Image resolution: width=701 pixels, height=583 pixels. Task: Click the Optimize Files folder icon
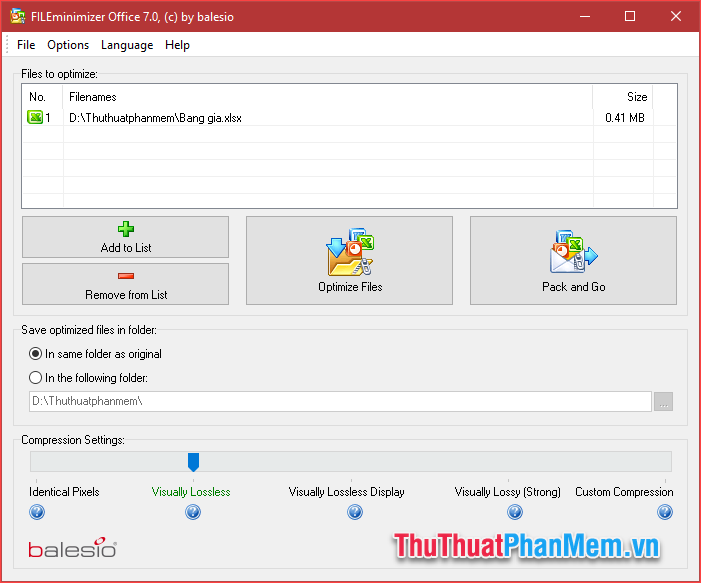[x=350, y=252]
